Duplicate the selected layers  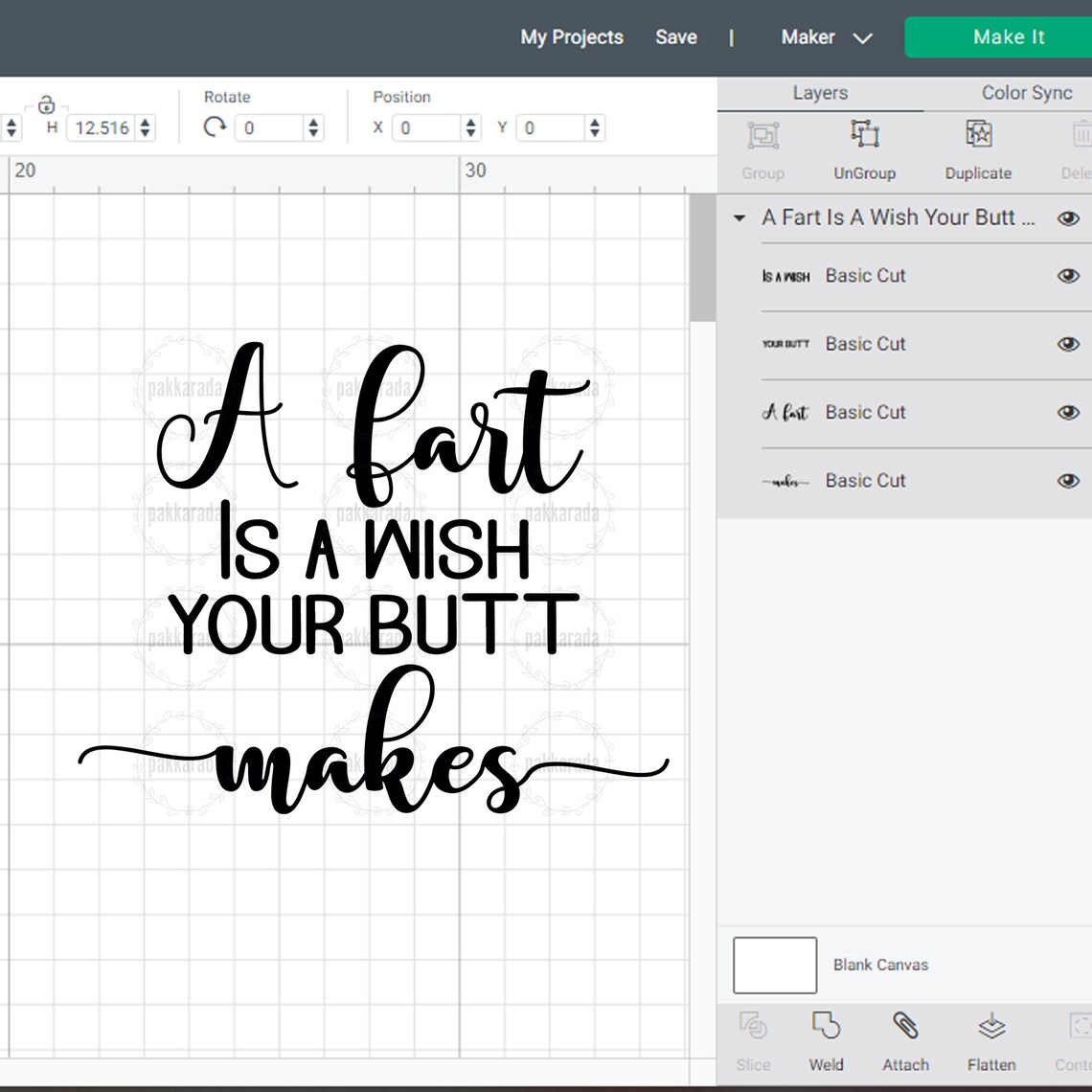point(977,134)
